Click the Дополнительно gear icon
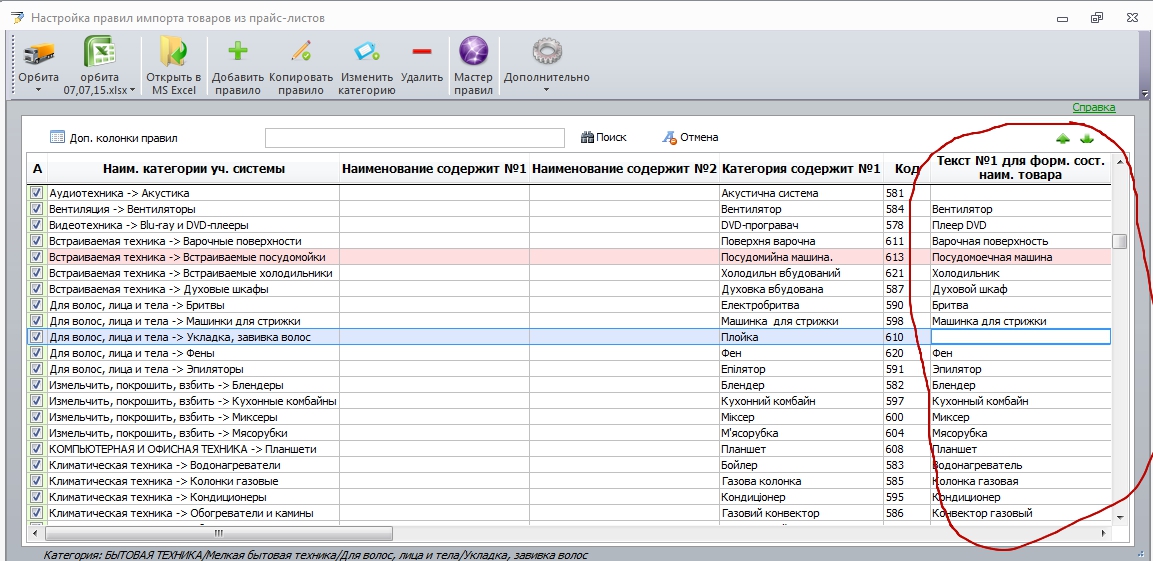The image size is (1153, 561). tap(546, 51)
